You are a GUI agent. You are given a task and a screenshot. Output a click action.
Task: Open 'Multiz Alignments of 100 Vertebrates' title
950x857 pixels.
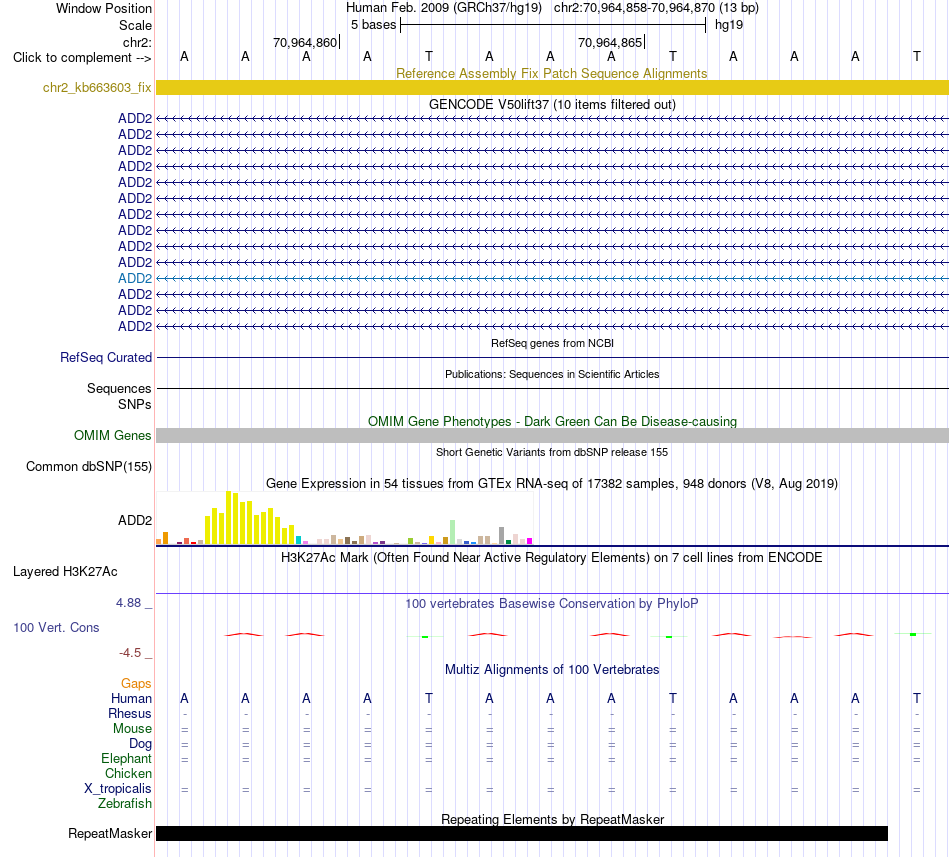[x=552, y=669]
